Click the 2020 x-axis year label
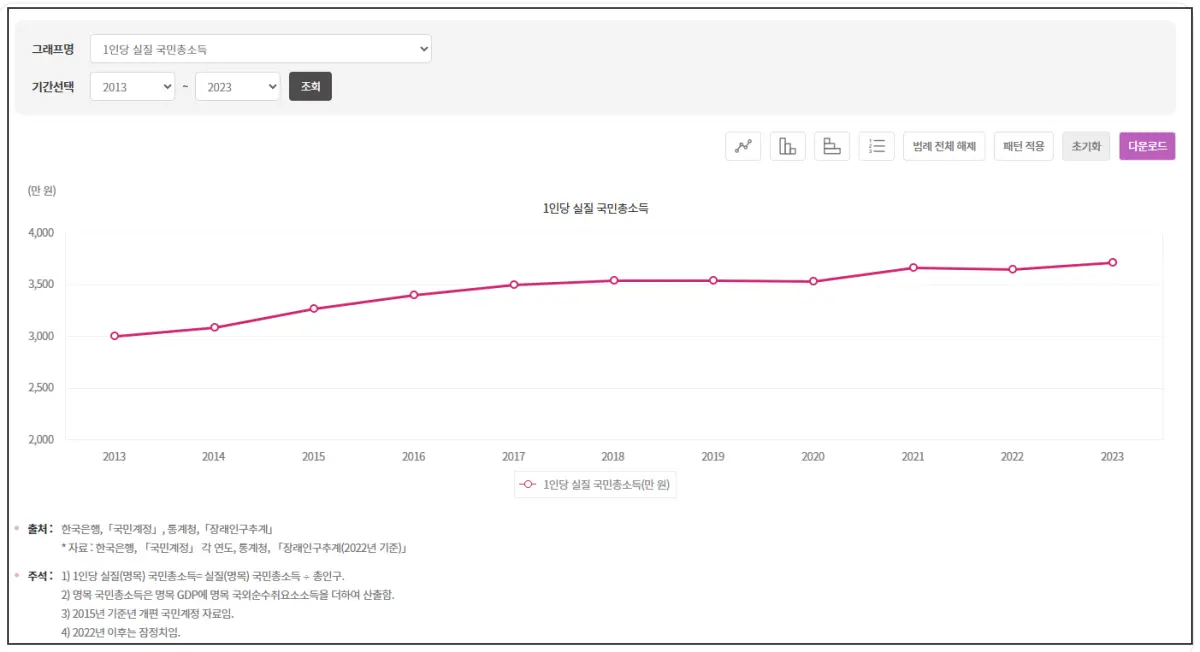The height and width of the screenshot is (652, 1200). tap(812, 456)
